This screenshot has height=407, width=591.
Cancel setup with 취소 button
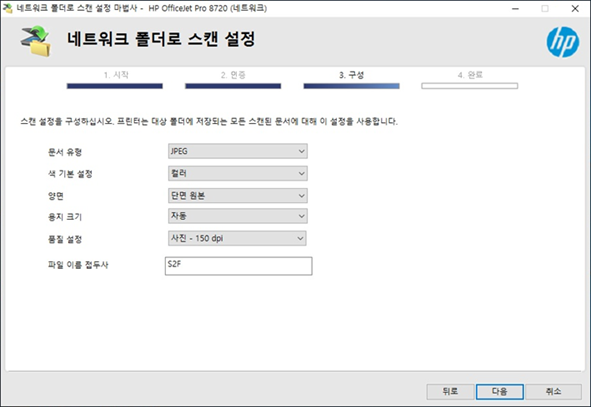click(x=553, y=392)
